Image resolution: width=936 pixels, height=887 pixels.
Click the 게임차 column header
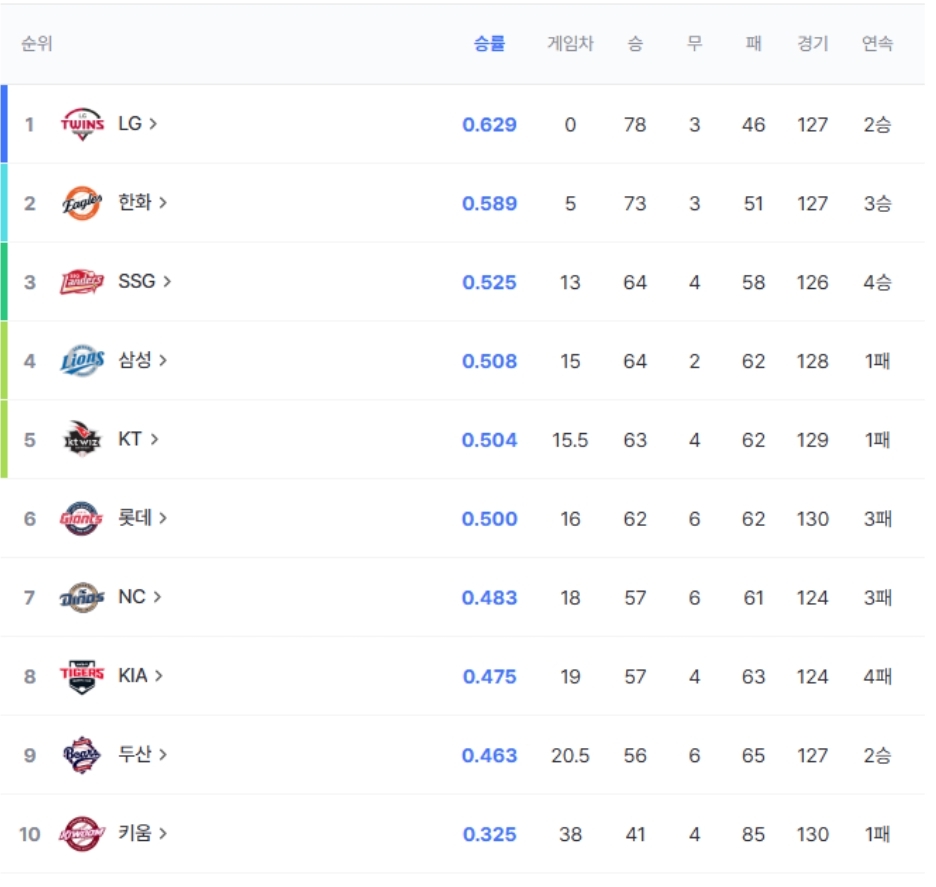(x=570, y=44)
